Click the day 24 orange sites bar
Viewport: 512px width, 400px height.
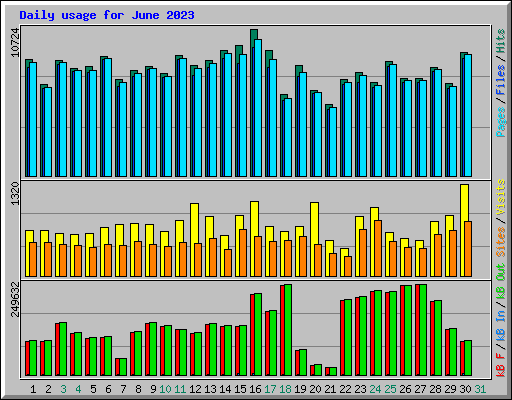click(378, 248)
